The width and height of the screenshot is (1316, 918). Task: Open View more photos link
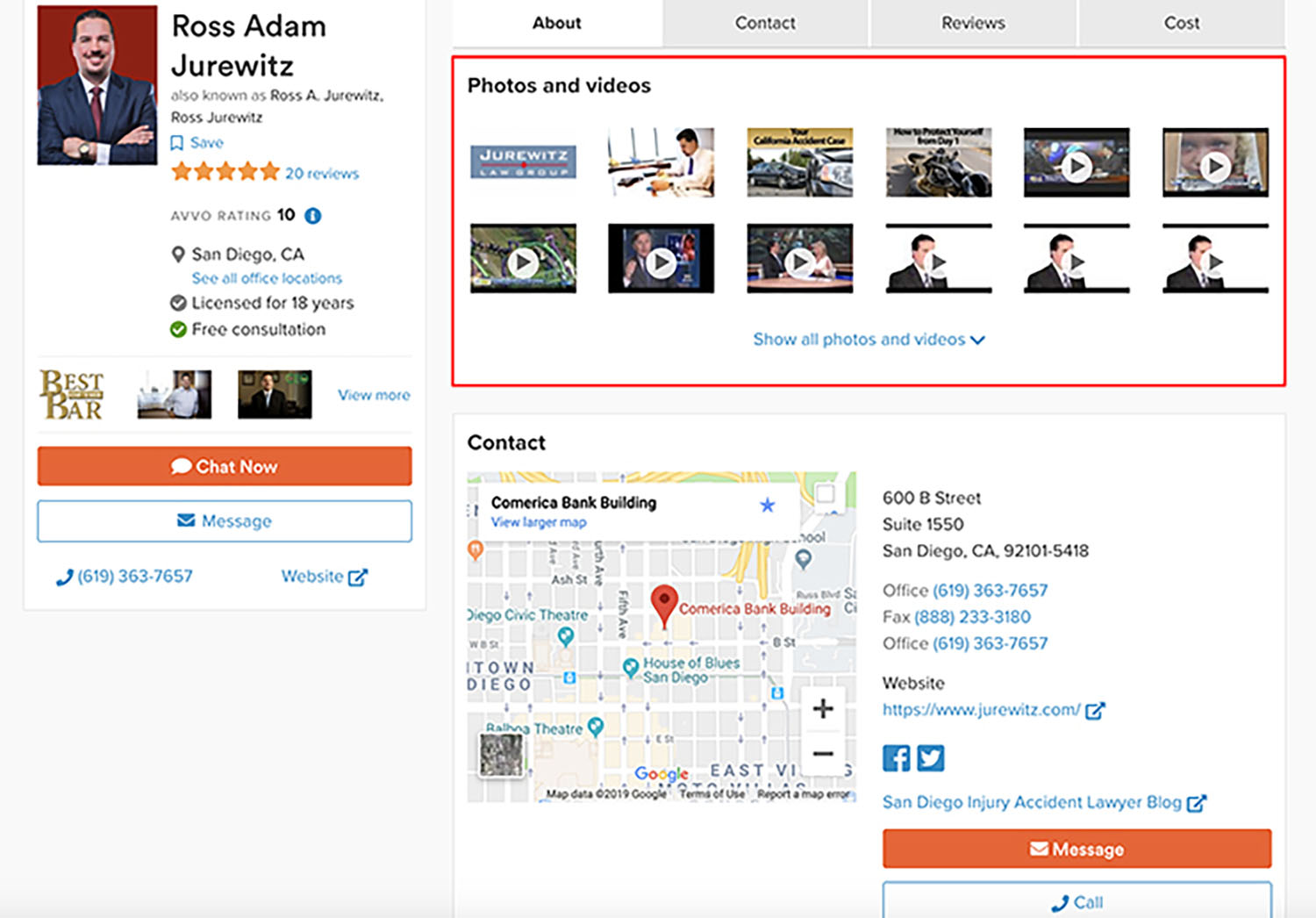[374, 395]
